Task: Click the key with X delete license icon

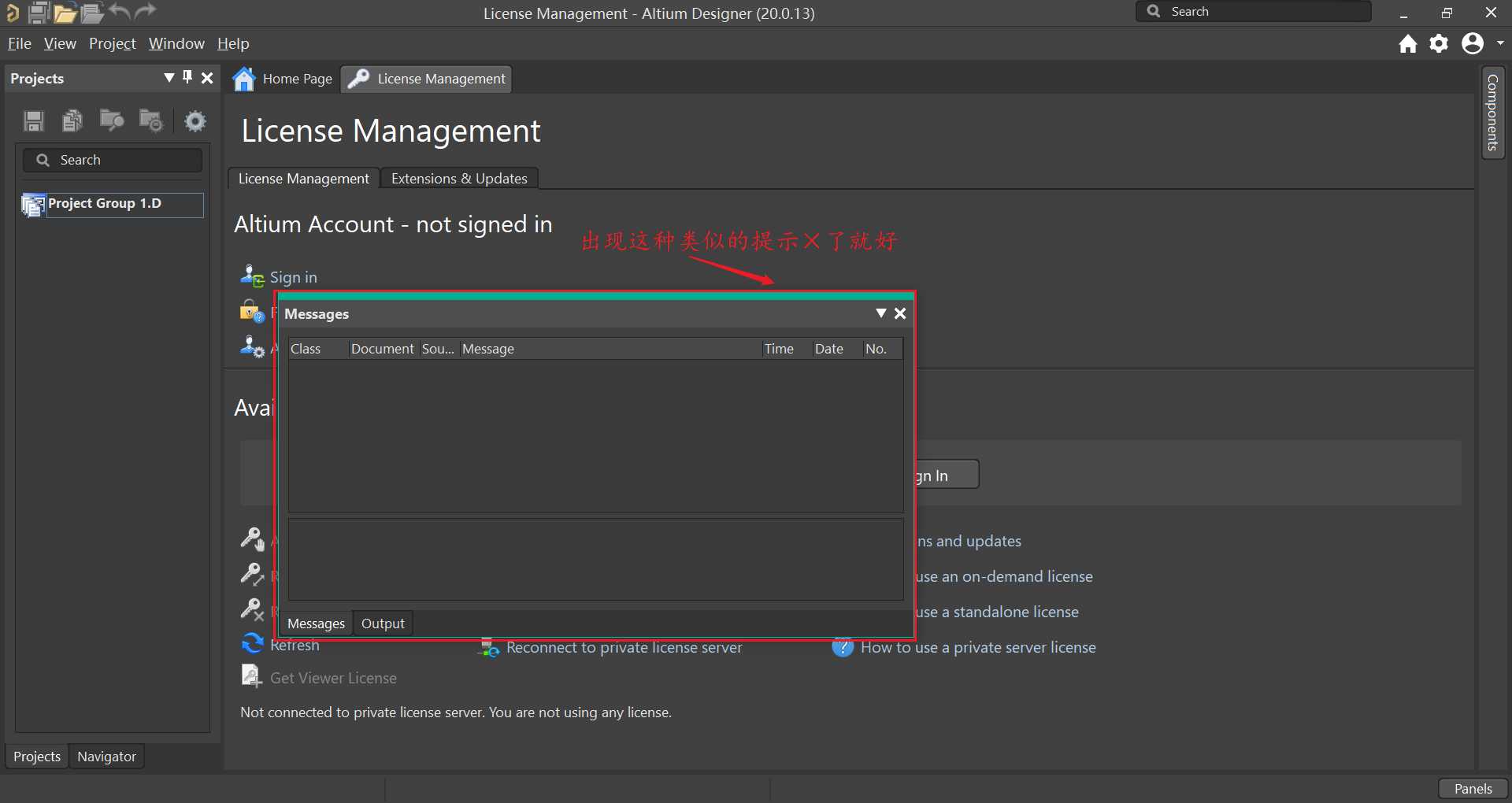Action: pos(252,610)
